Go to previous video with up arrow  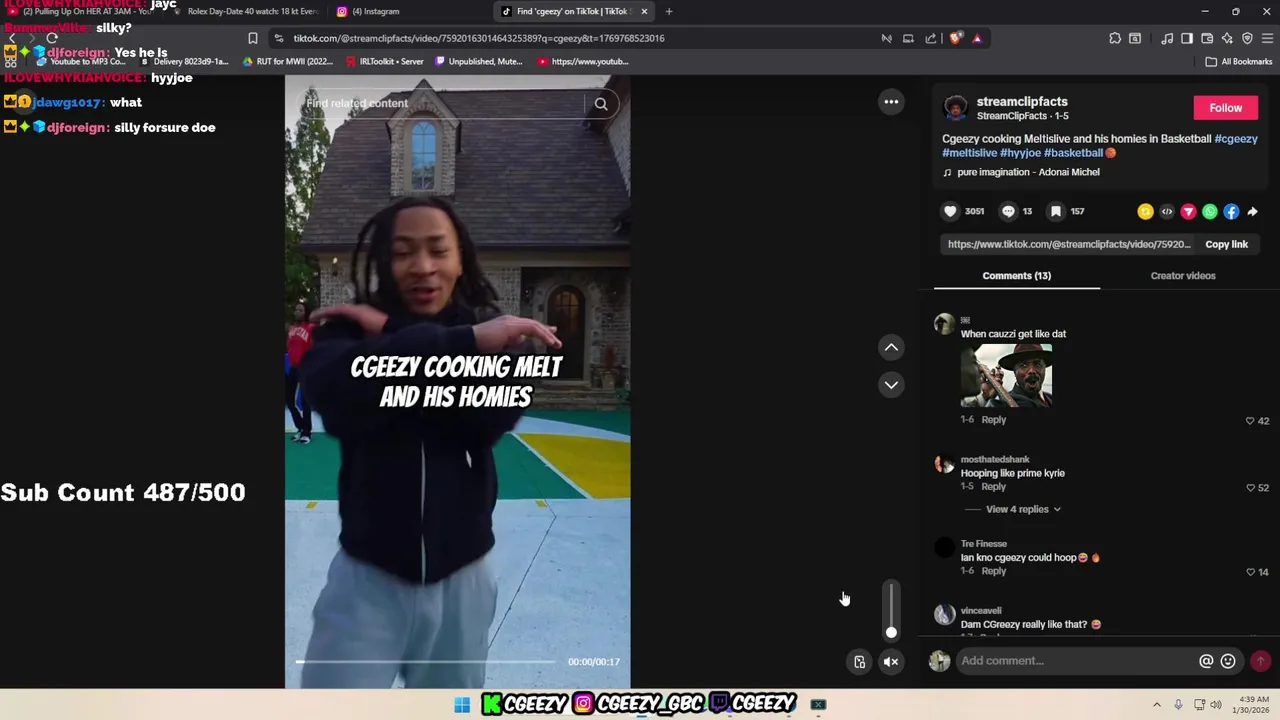click(x=891, y=347)
